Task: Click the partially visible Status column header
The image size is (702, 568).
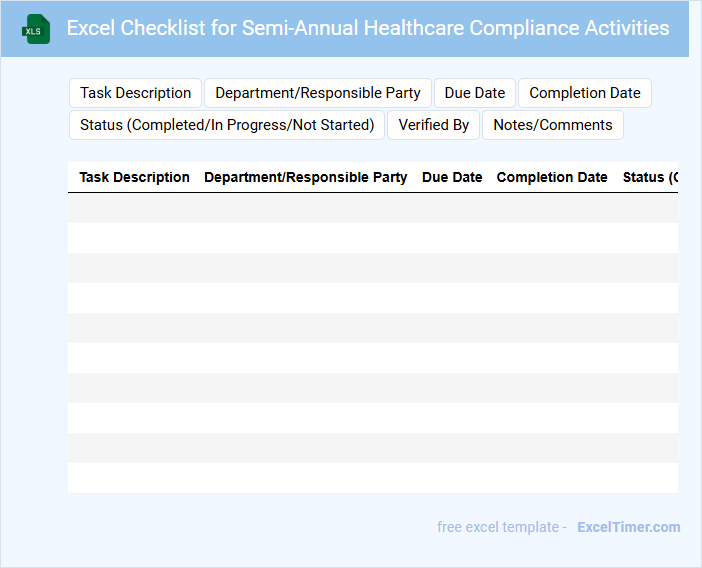Action: pyautogui.click(x=648, y=177)
